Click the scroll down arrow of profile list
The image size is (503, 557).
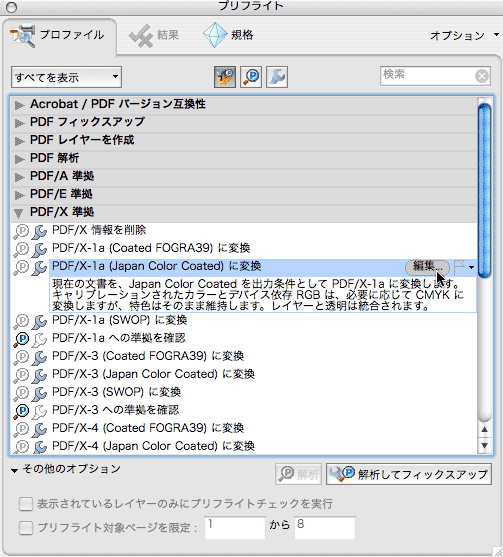coord(485,445)
